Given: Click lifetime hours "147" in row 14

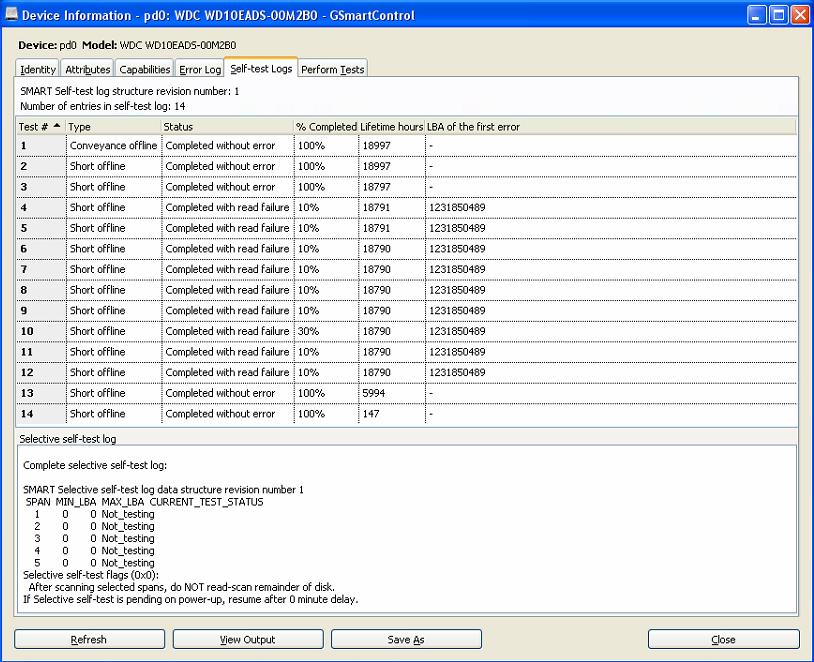Looking at the screenshot, I should point(371,414).
